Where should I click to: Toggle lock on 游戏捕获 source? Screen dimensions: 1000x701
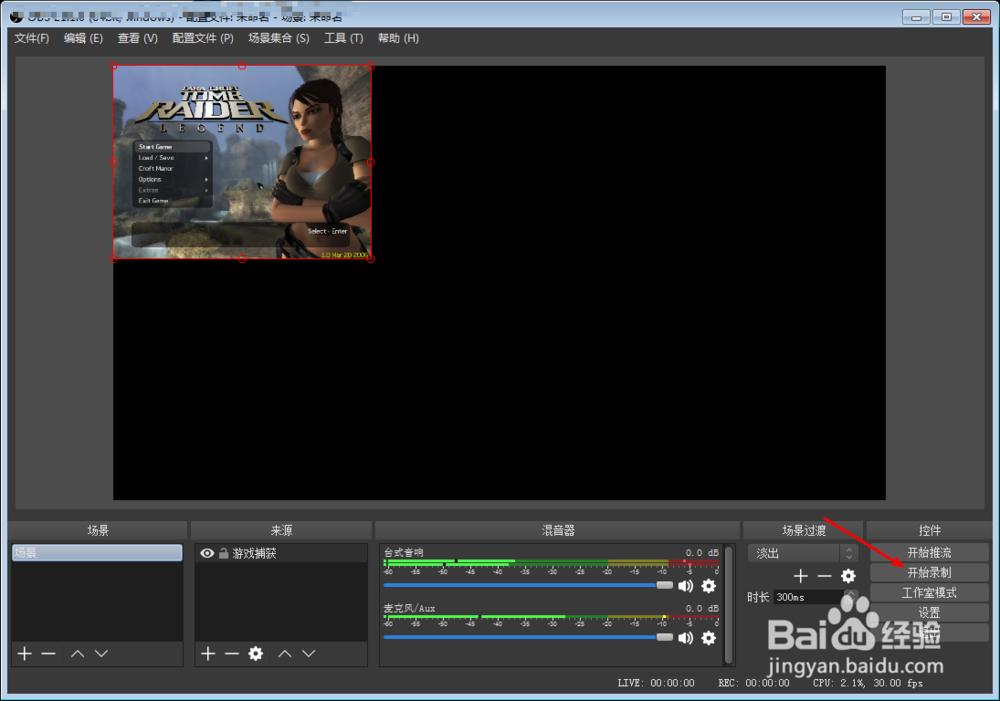pyautogui.click(x=223, y=553)
